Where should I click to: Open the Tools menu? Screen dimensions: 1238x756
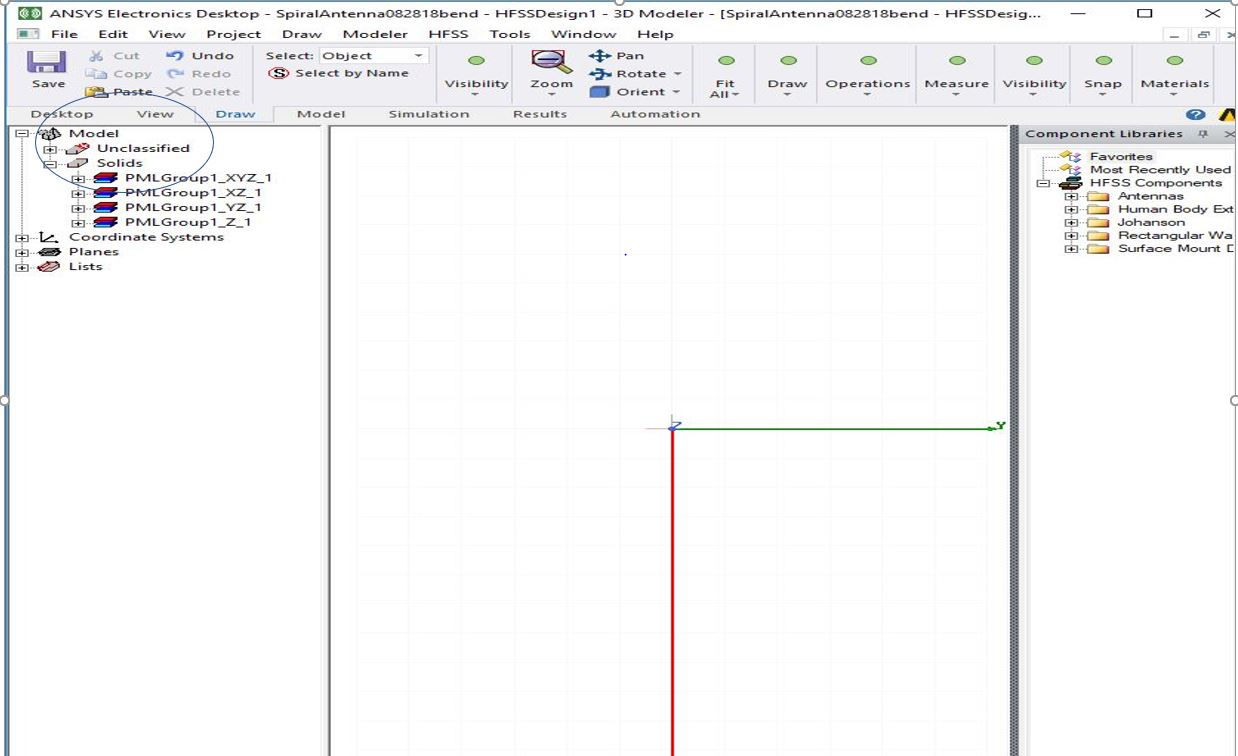click(x=510, y=34)
